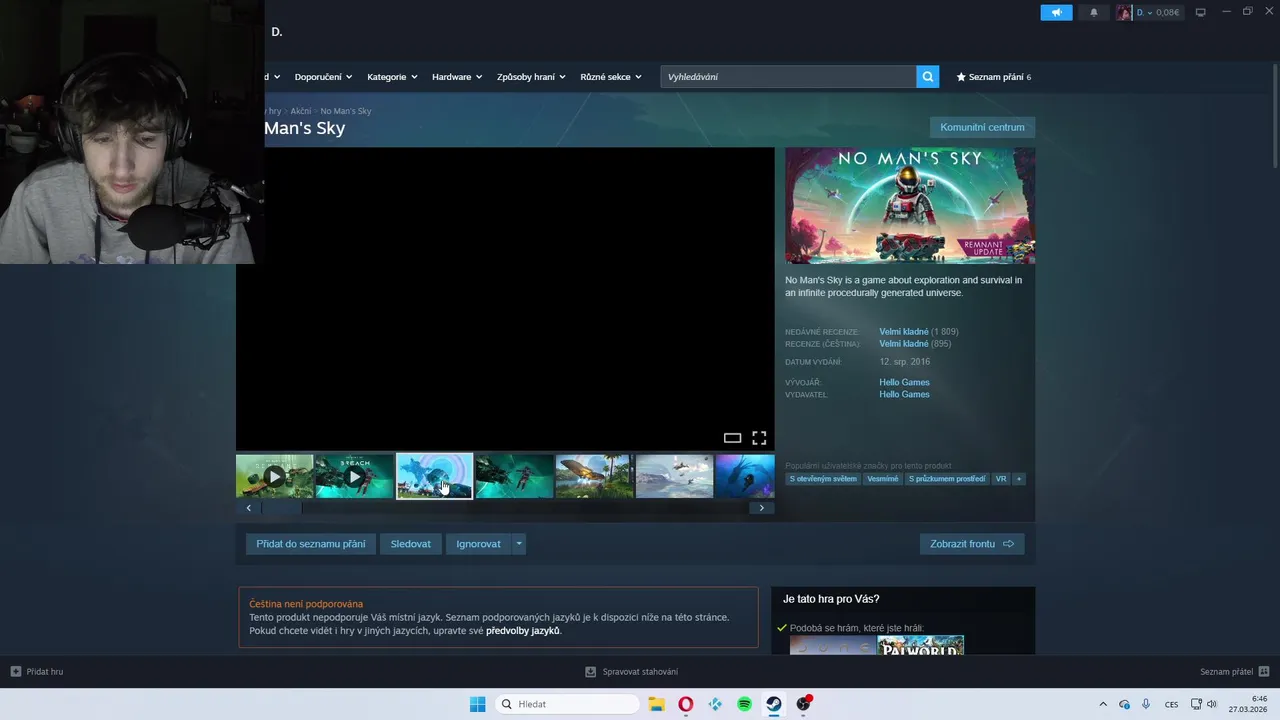Open developer Hello Games link
This screenshot has width=1280, height=720.
point(904,383)
